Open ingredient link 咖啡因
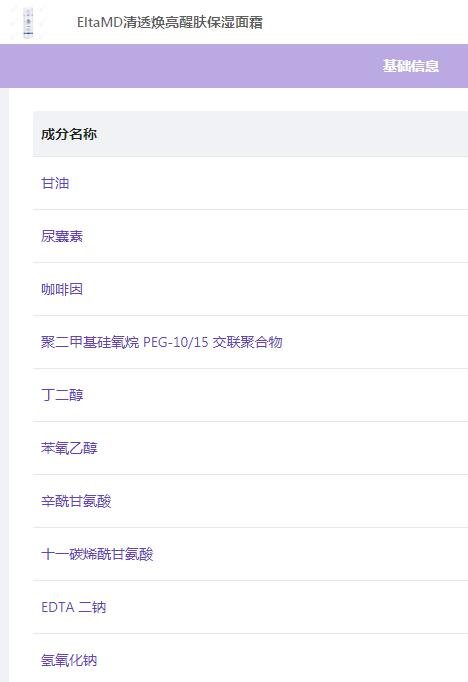 62,289
